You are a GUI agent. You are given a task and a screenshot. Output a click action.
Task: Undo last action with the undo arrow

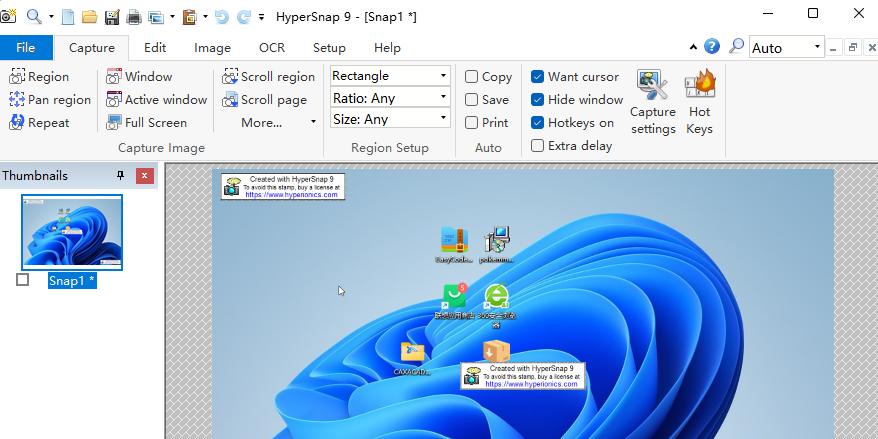[x=222, y=17]
